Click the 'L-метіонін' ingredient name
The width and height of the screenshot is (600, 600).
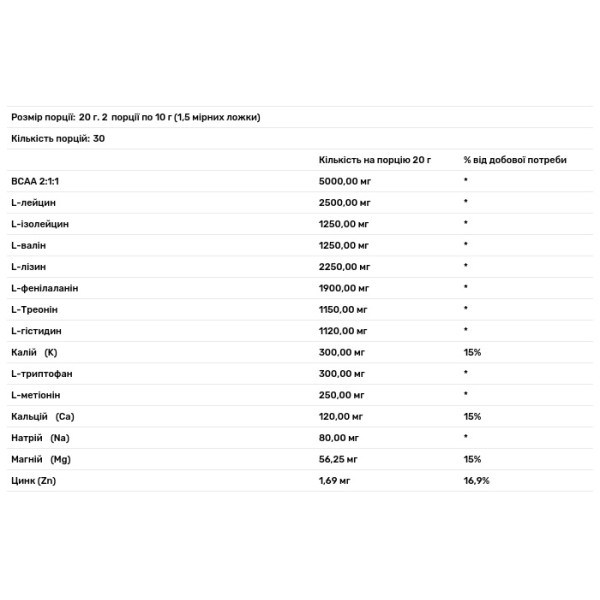[37, 394]
